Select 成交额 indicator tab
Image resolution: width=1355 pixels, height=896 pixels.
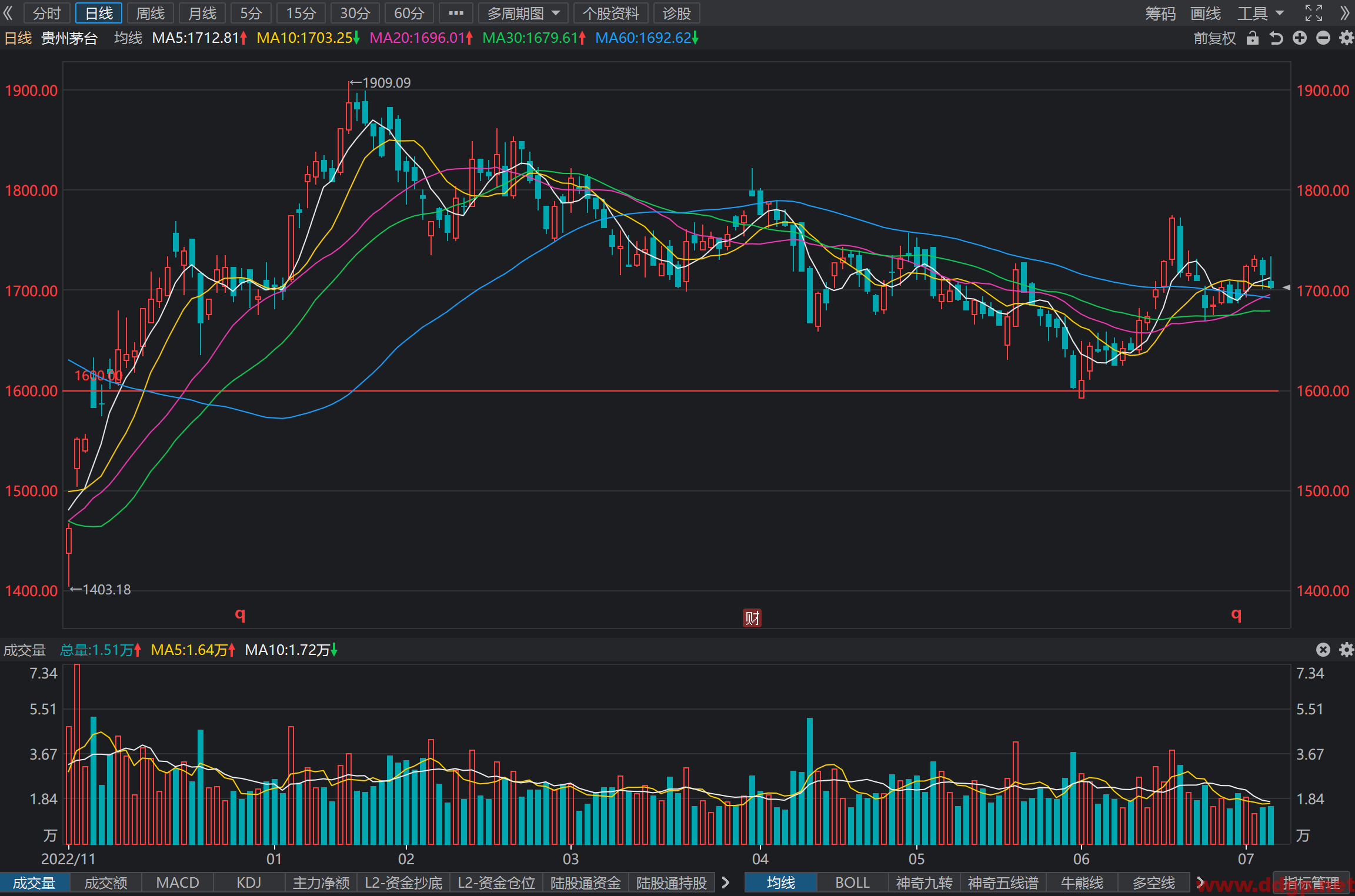pos(106,882)
